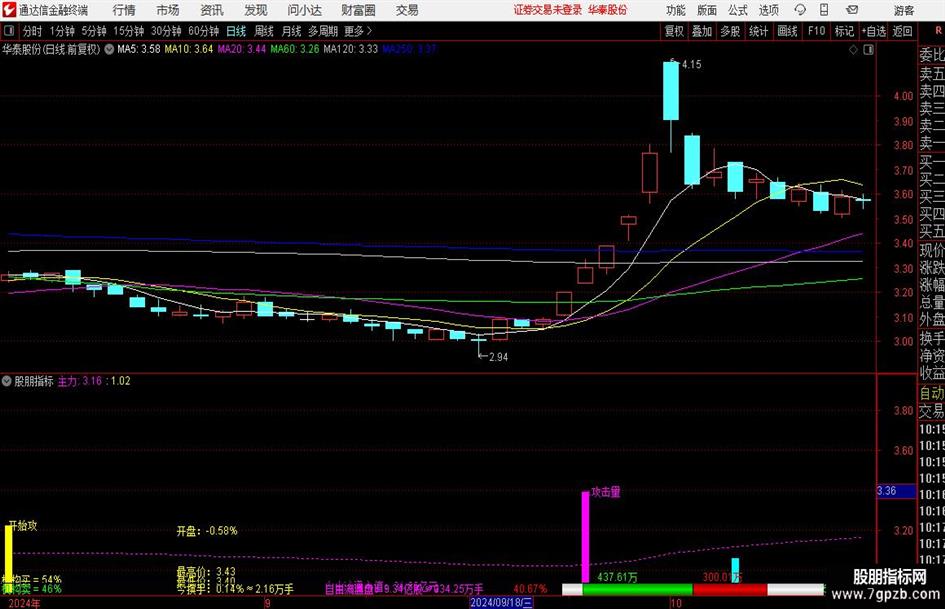Click the 复权 toolbar button
The image size is (945, 609).
[x=674, y=31]
